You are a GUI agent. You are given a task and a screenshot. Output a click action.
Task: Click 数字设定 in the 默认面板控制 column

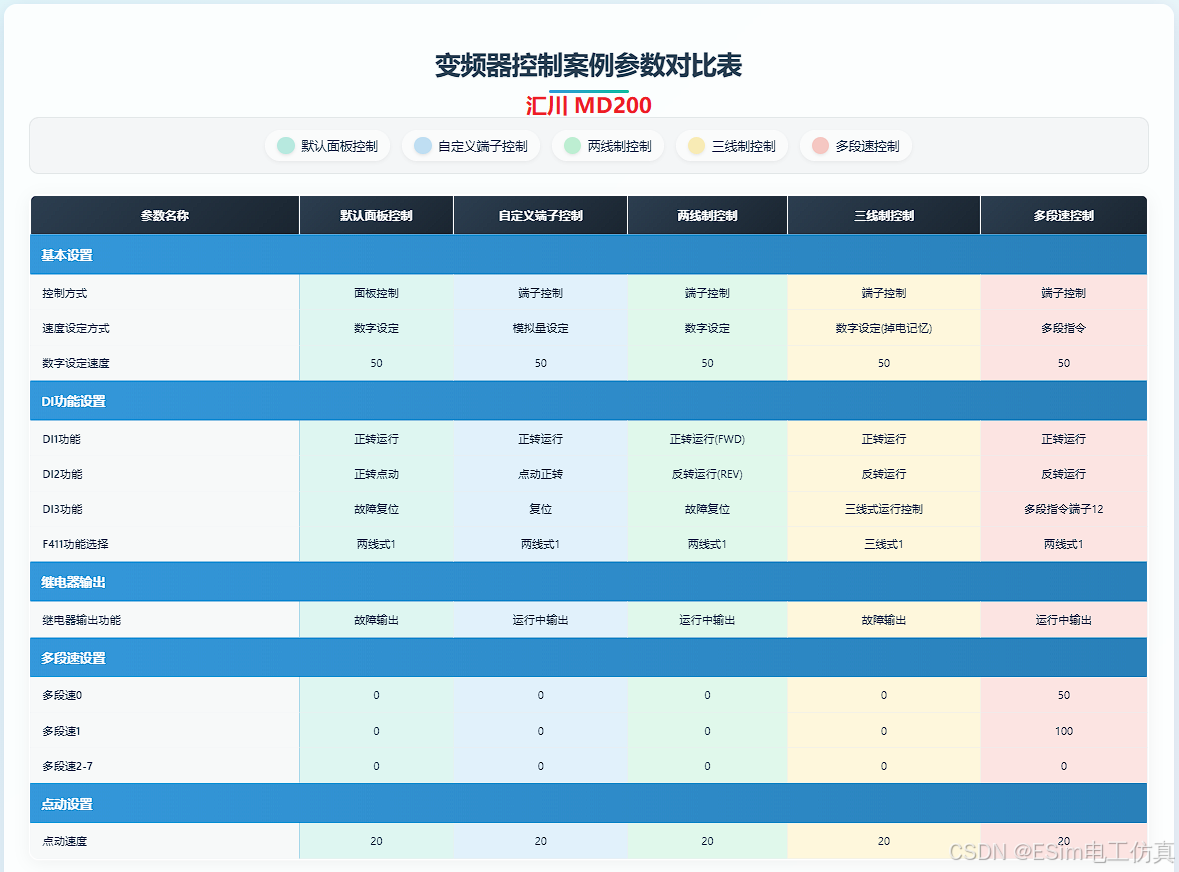tap(377, 329)
